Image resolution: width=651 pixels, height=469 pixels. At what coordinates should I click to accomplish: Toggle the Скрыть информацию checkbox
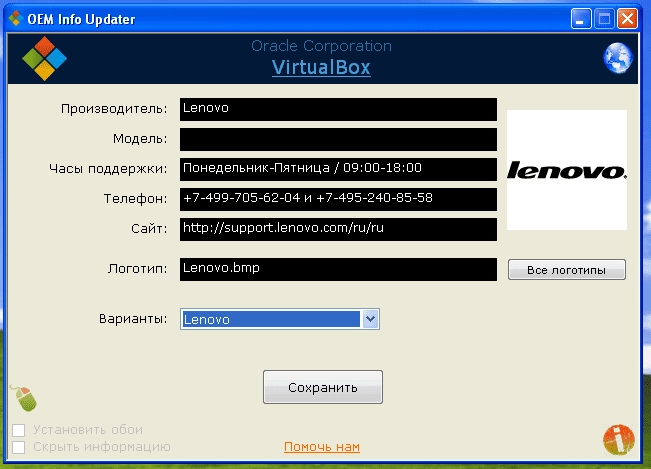pos(18,447)
